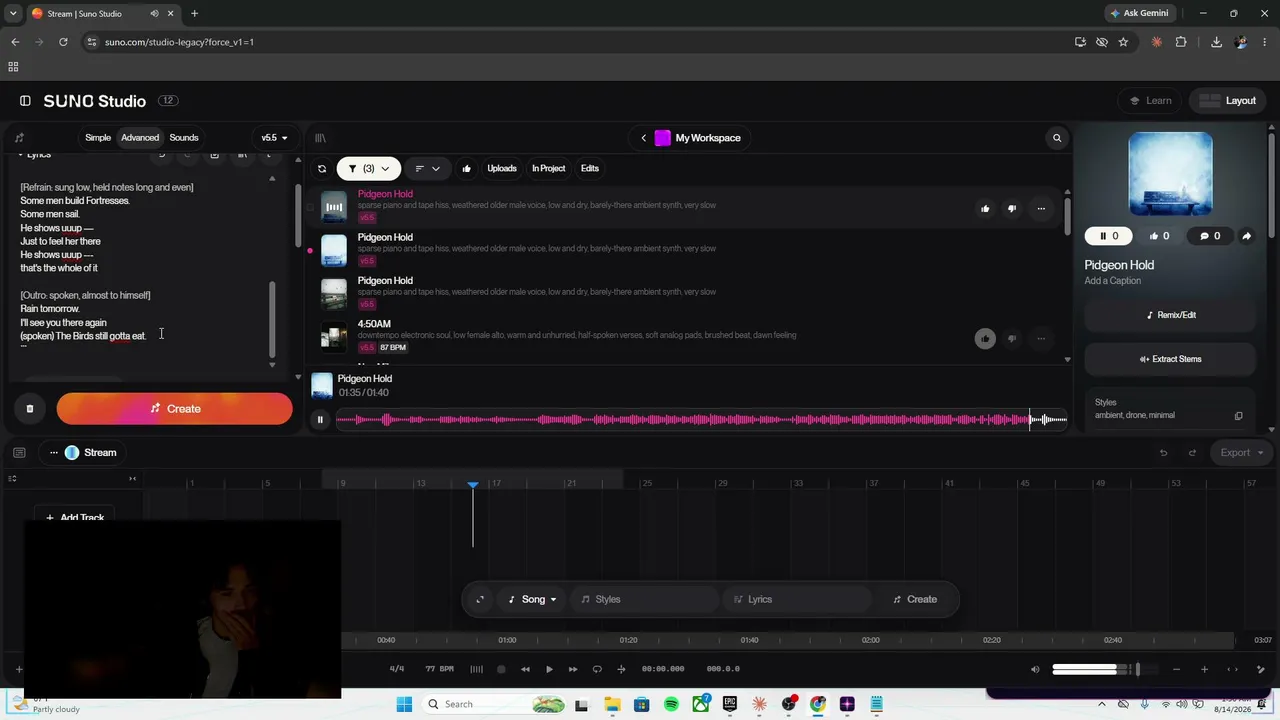1280x720 pixels.
Task: Like the first Pidgeon Hold song row
Action: pos(985,208)
